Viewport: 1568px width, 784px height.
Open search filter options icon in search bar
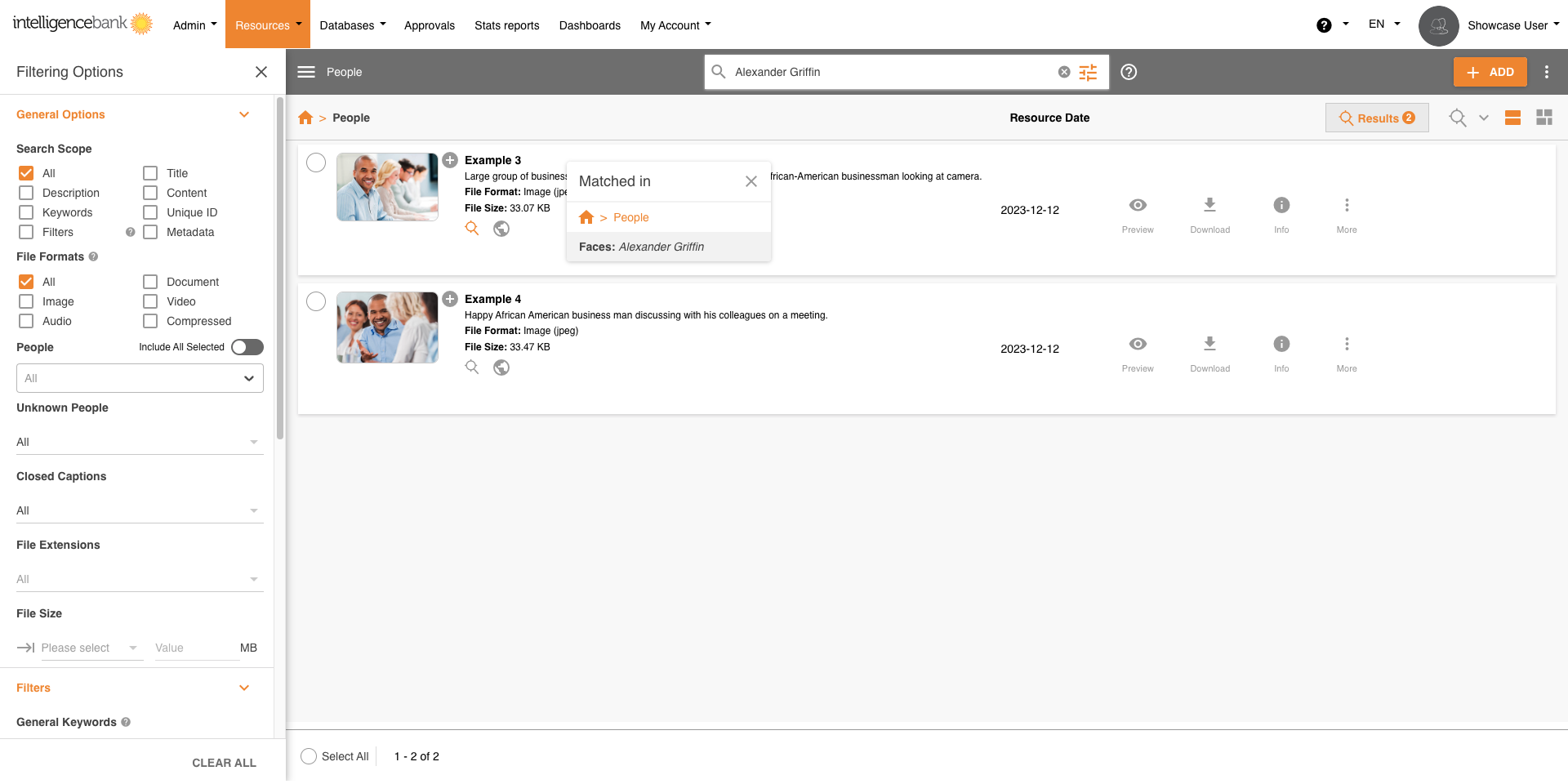pyautogui.click(x=1088, y=72)
